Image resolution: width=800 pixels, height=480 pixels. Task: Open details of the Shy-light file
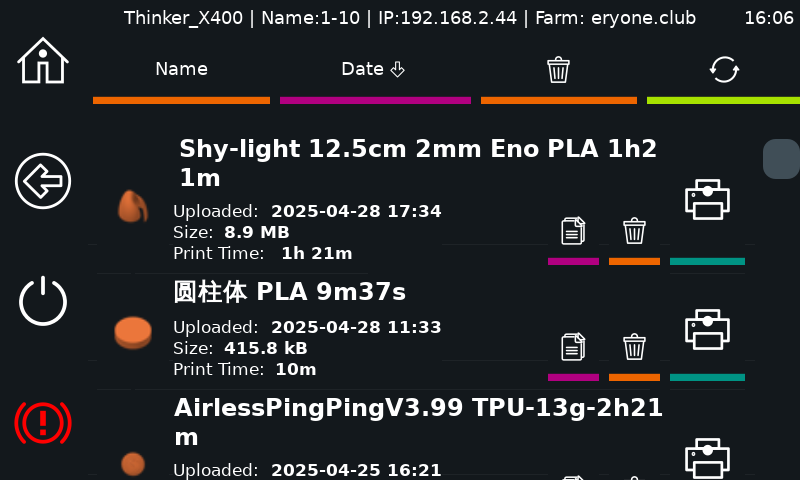(x=573, y=231)
